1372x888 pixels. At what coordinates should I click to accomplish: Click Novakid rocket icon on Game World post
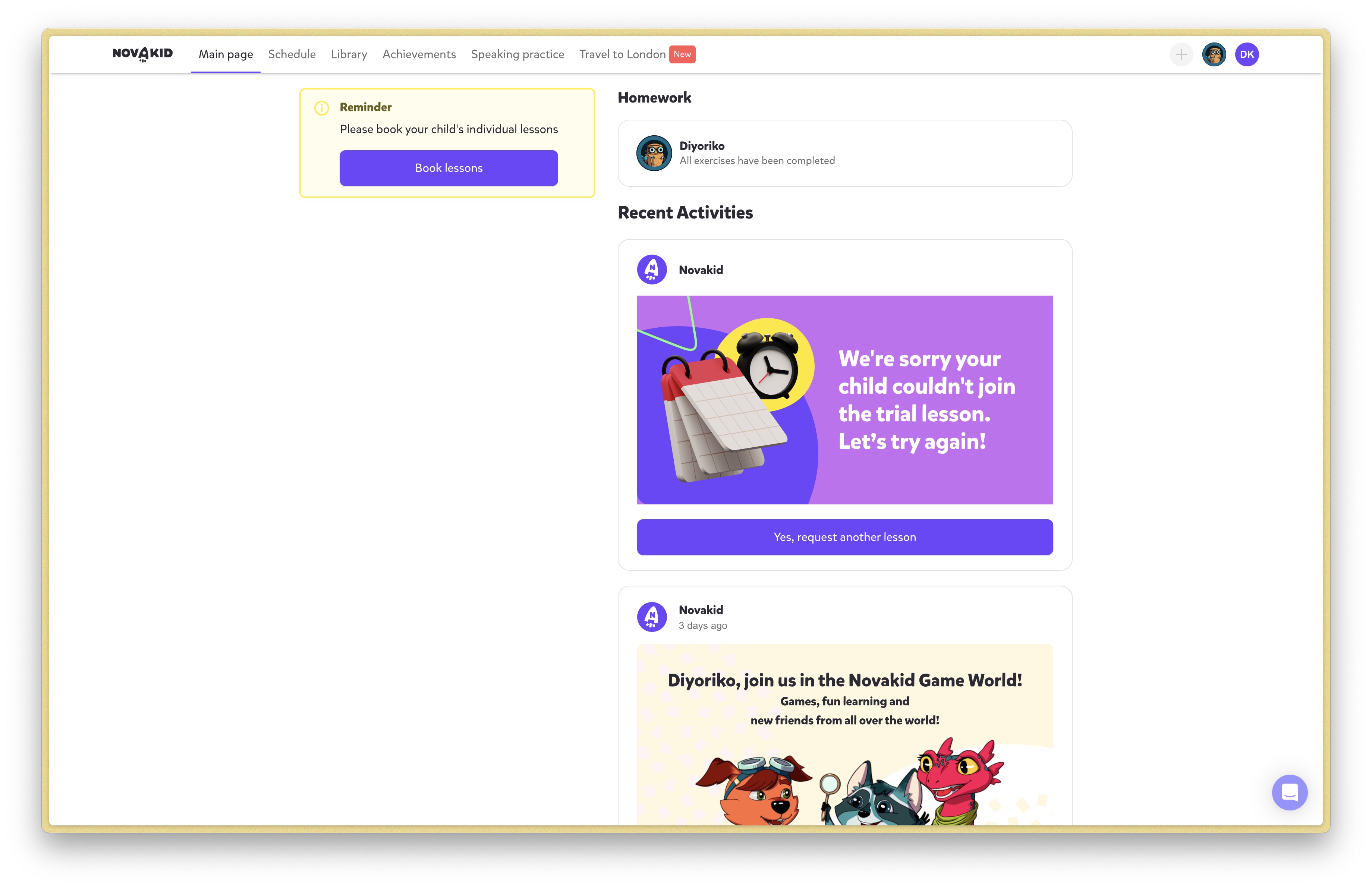click(x=652, y=617)
